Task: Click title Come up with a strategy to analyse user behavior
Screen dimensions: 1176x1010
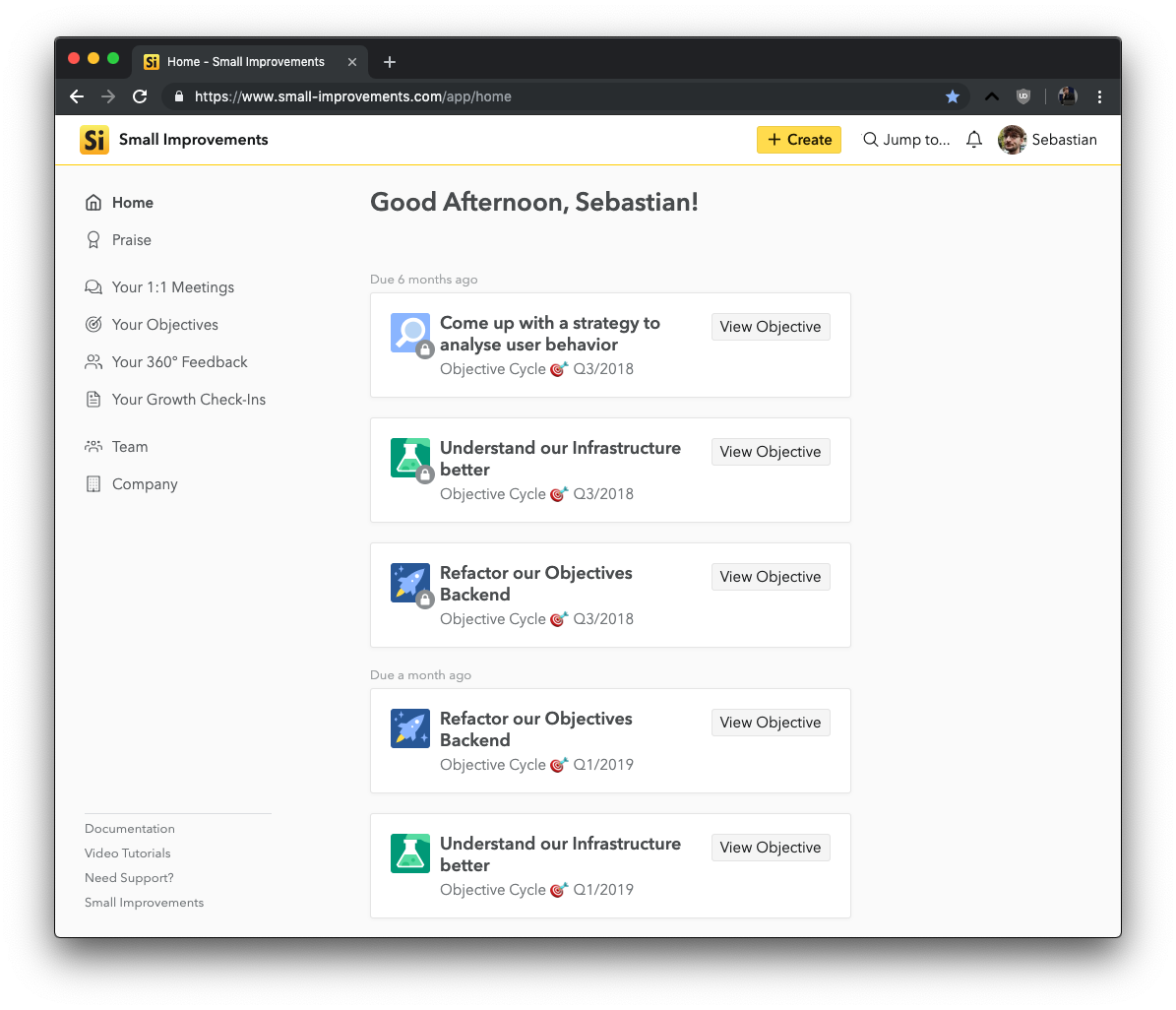Action: point(550,334)
